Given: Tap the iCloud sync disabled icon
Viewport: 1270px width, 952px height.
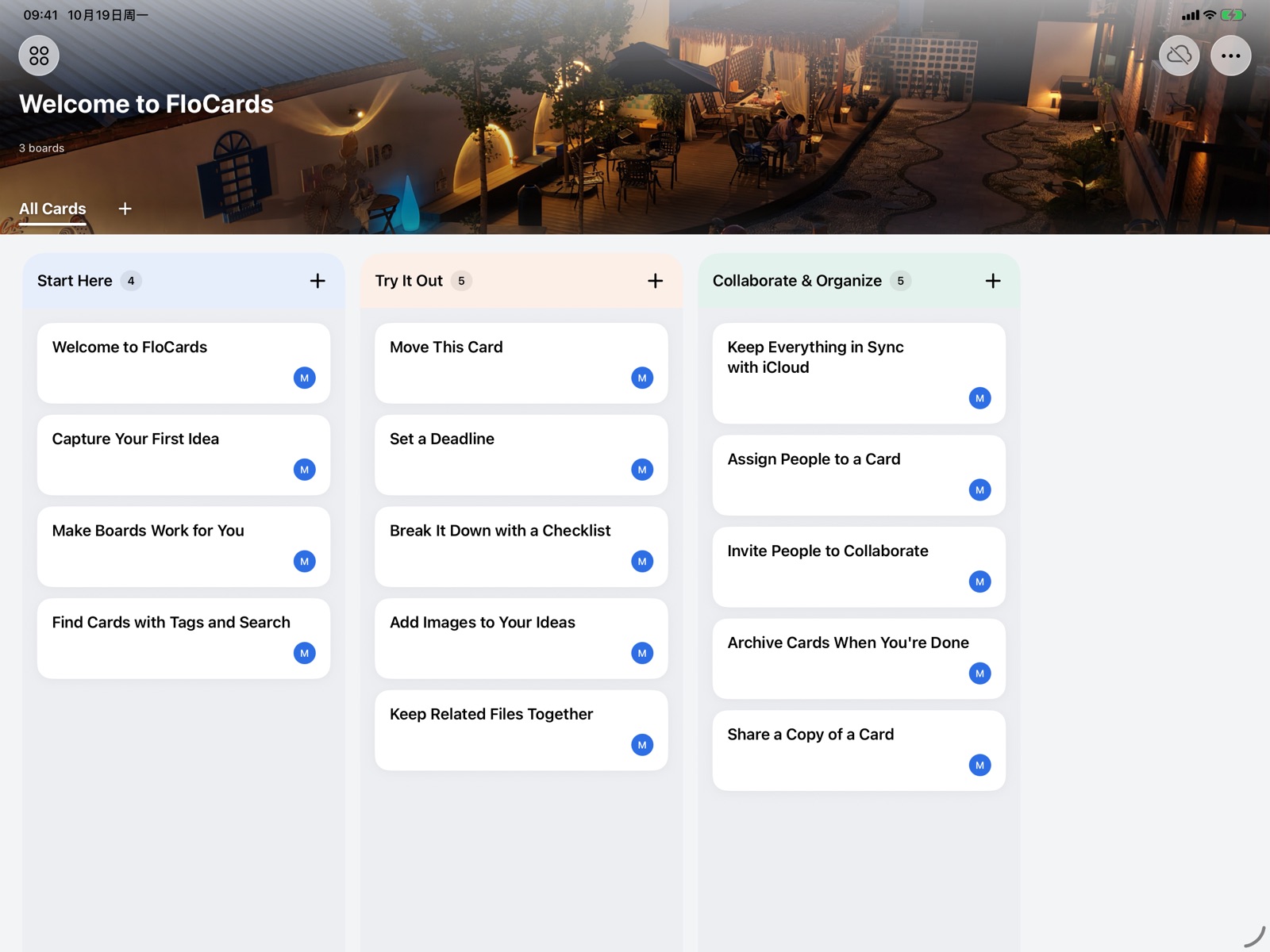Looking at the screenshot, I should point(1179,56).
